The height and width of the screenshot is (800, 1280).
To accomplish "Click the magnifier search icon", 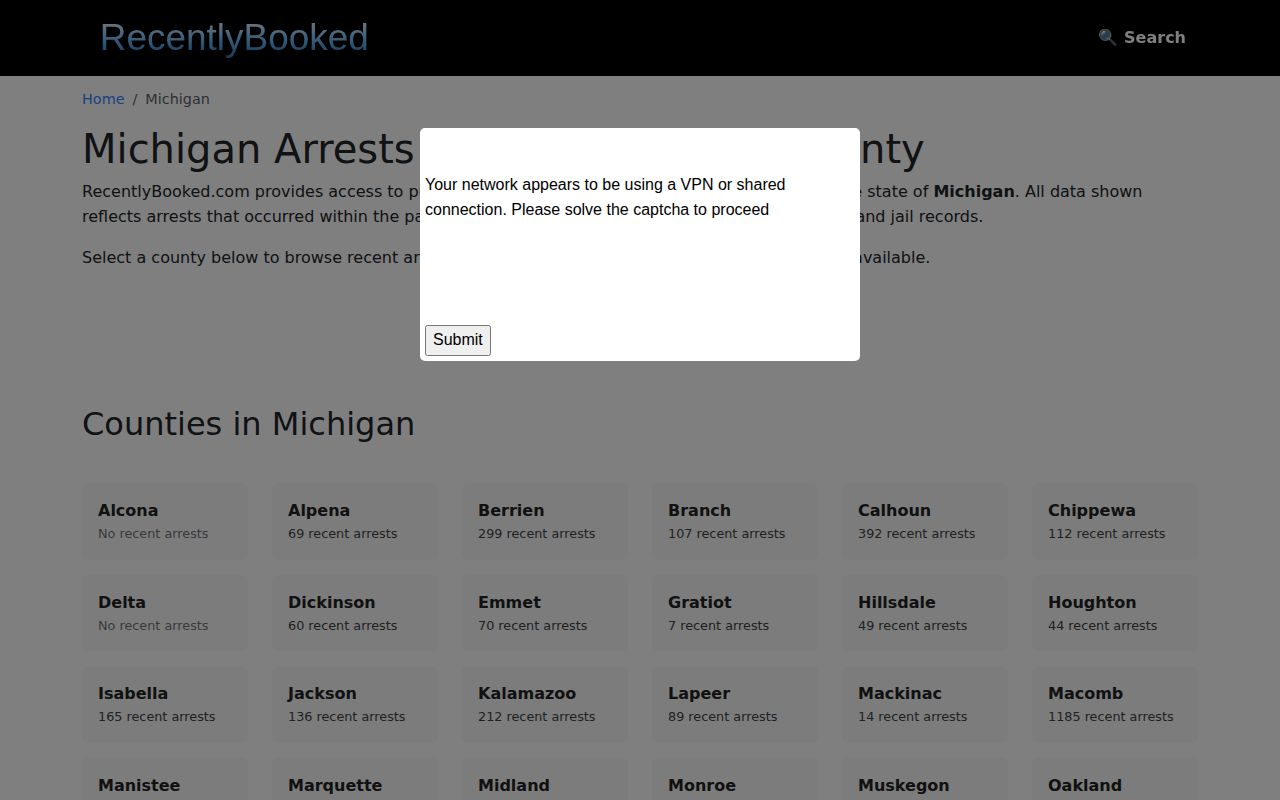I will click(1107, 37).
